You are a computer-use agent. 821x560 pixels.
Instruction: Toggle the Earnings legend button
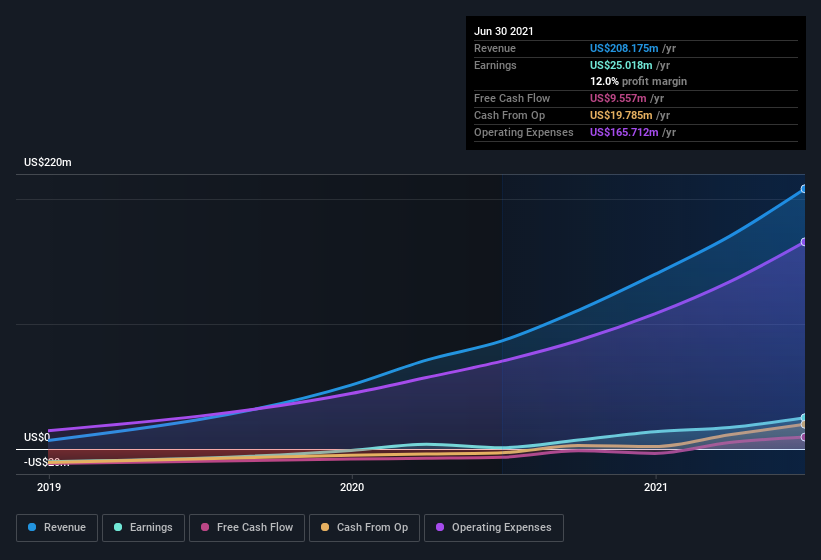143,528
